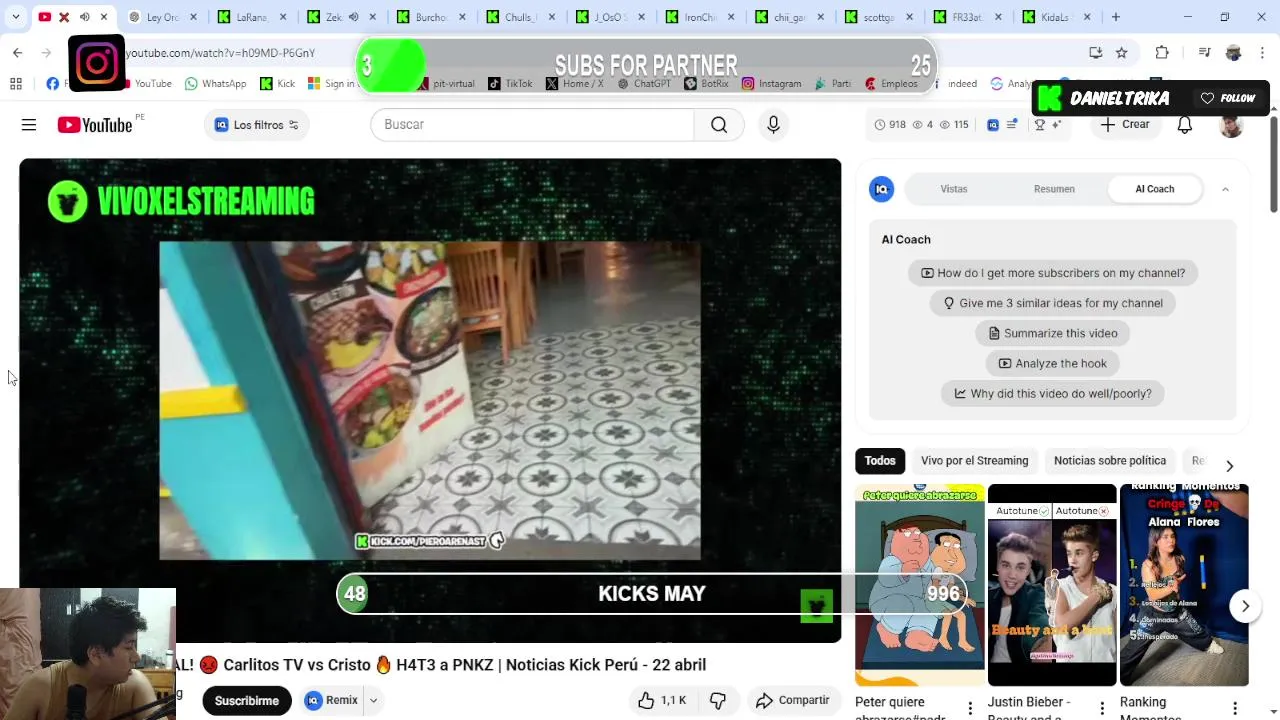The height and width of the screenshot is (720, 1280).
Task: Open the apps grid in the bookmarks bar
Action: pyautogui.click(x=16, y=84)
